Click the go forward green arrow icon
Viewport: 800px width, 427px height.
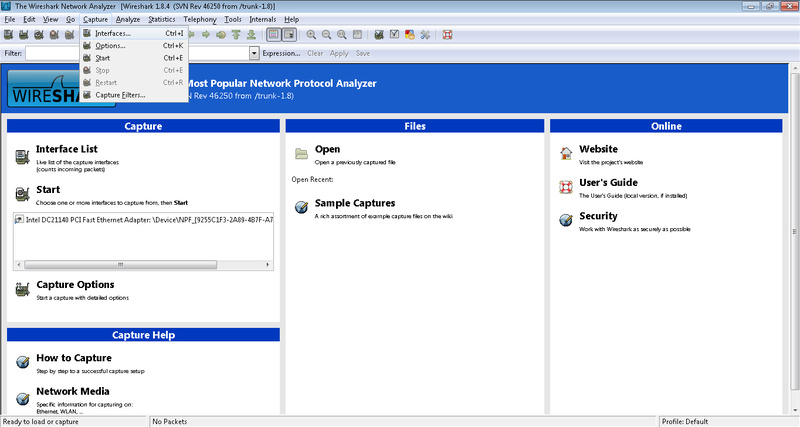click(x=206, y=35)
